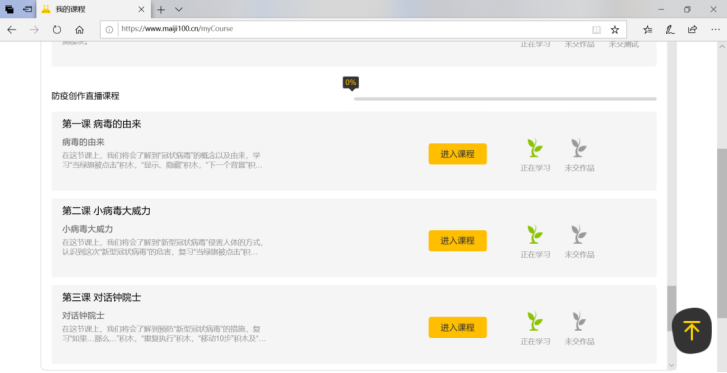This screenshot has width=727, height=373.
Task: Enter course for 第一课 病毒的由来
Action: click(x=458, y=154)
